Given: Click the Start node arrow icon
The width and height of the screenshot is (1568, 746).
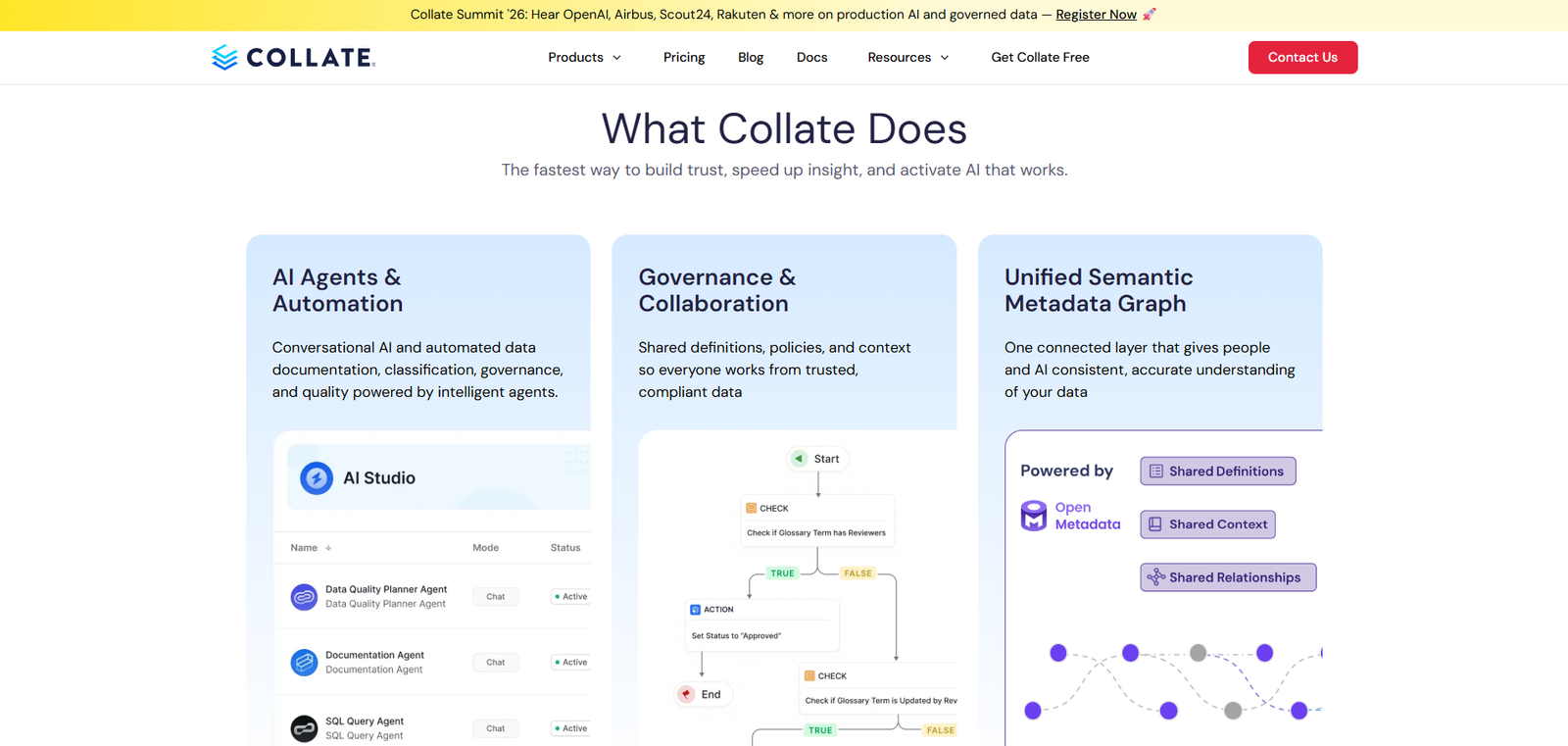Looking at the screenshot, I should [799, 459].
